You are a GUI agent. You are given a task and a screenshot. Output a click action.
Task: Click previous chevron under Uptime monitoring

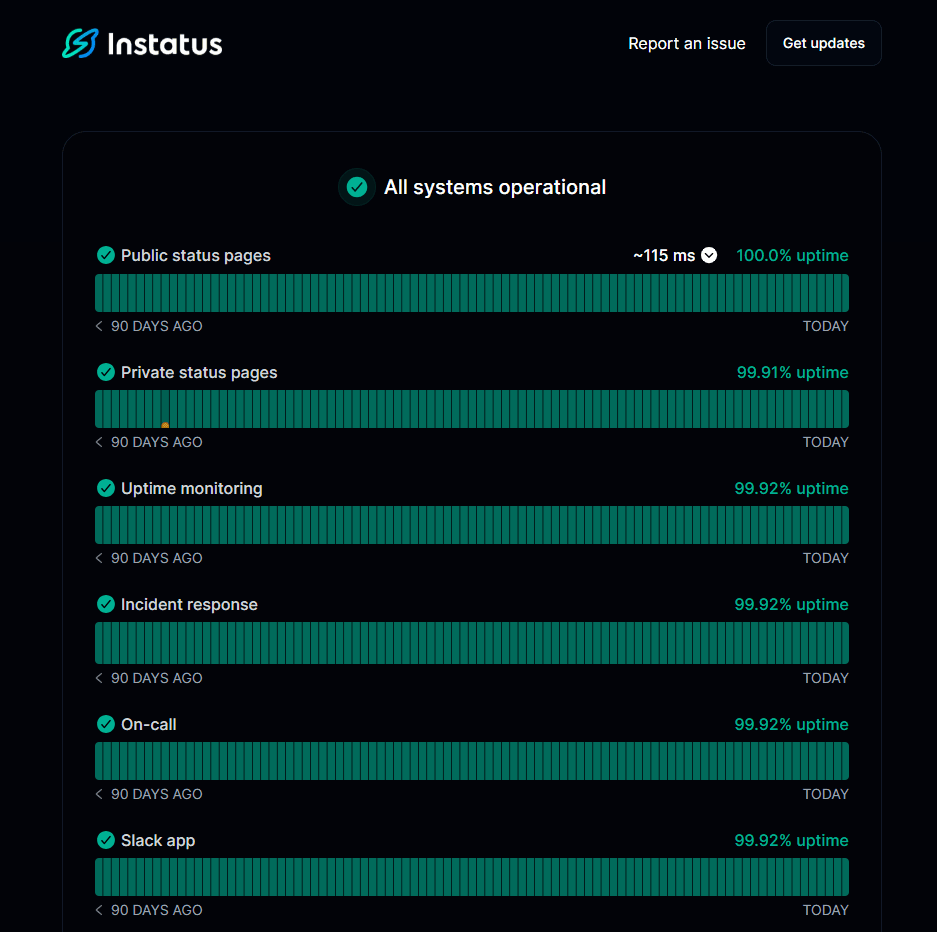point(99,558)
